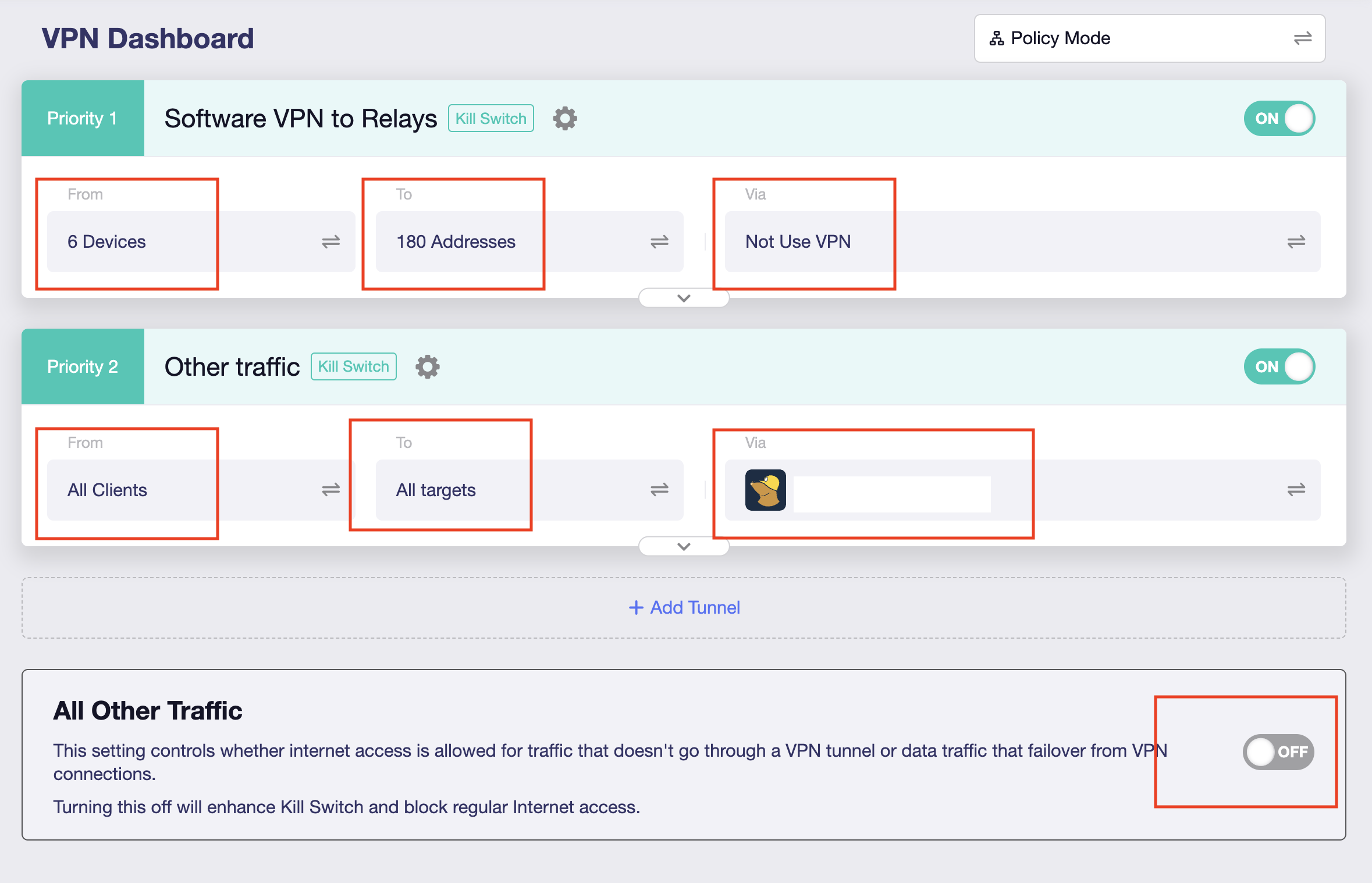The height and width of the screenshot is (883, 1372).
Task: Click Kill Switch badge on Software VPN
Action: [490, 119]
